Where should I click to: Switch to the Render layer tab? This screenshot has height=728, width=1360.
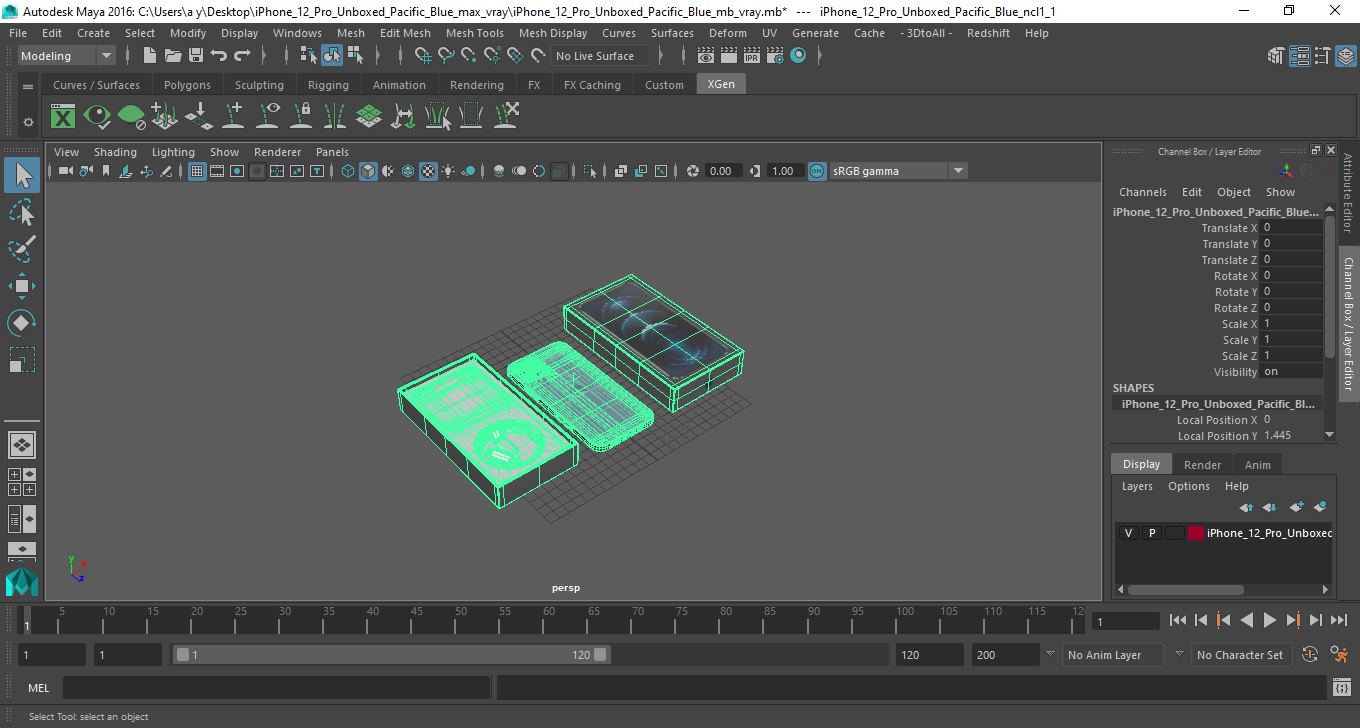pos(1202,464)
